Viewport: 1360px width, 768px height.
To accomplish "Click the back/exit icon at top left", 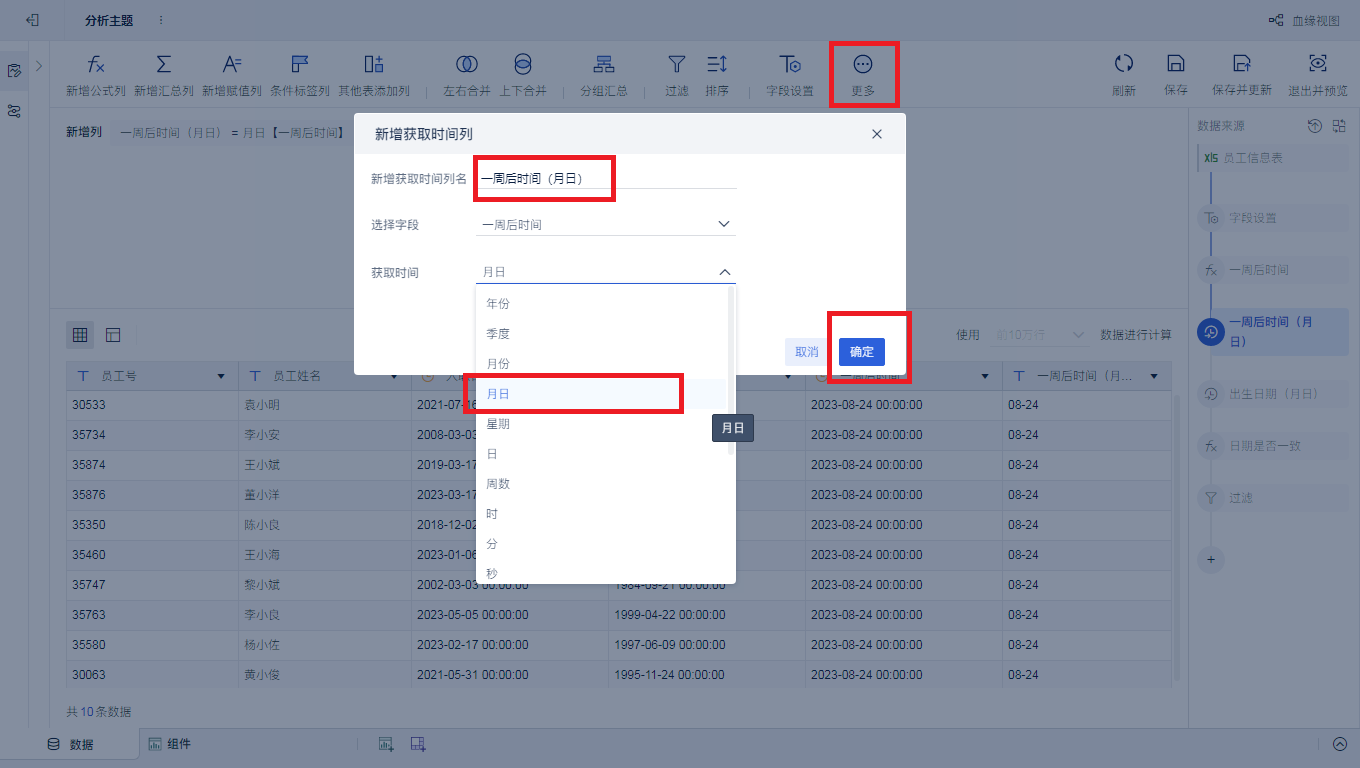I will click(x=32, y=20).
